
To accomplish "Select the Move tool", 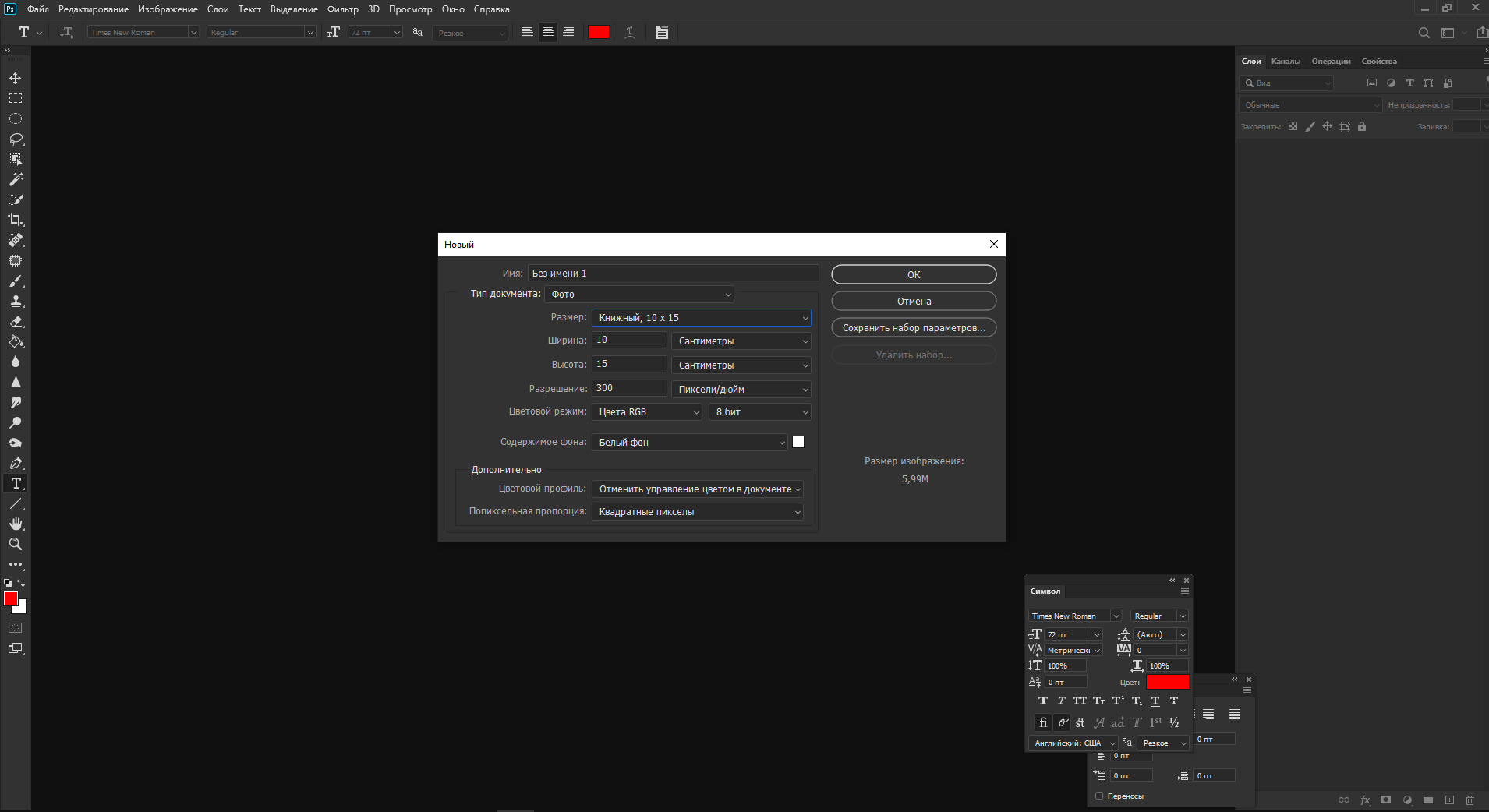I will pyautogui.click(x=16, y=79).
